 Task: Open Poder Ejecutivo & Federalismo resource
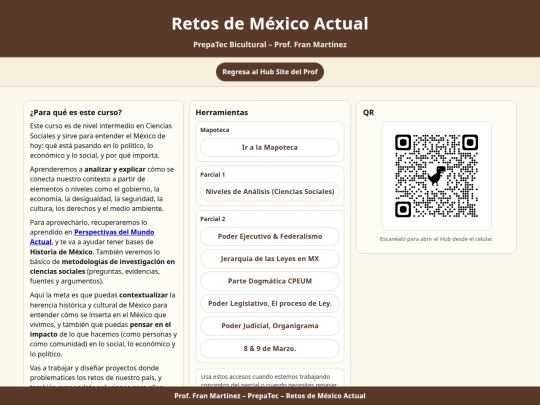point(270,237)
